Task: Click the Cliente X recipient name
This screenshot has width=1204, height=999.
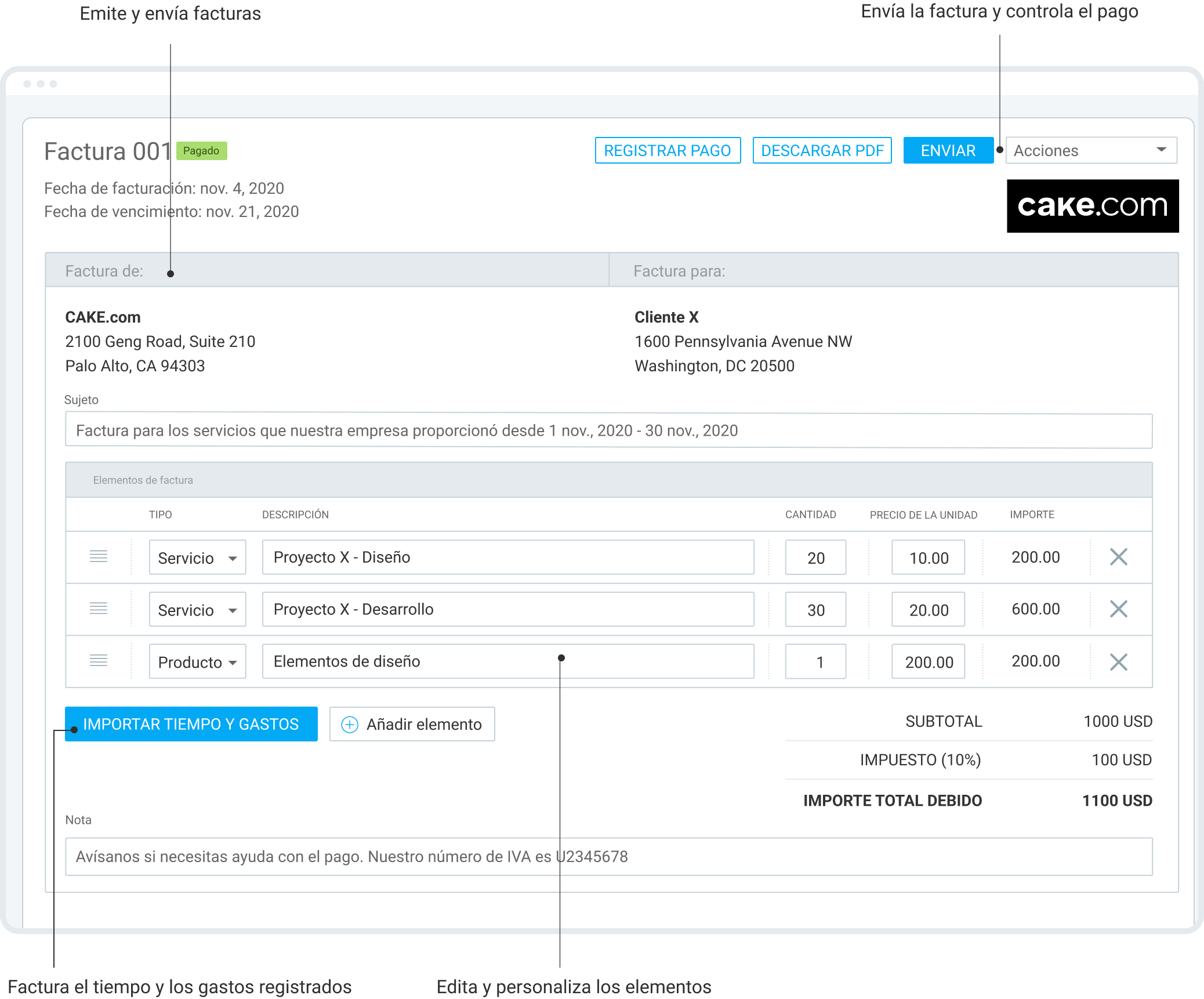Action: click(x=666, y=317)
